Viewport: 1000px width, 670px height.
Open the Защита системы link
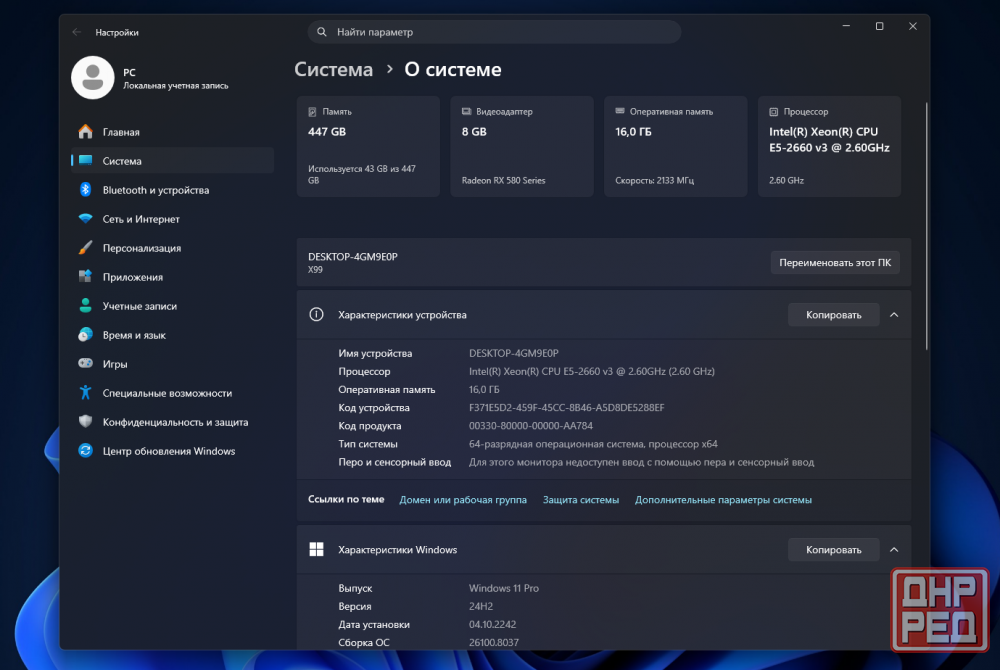(581, 500)
